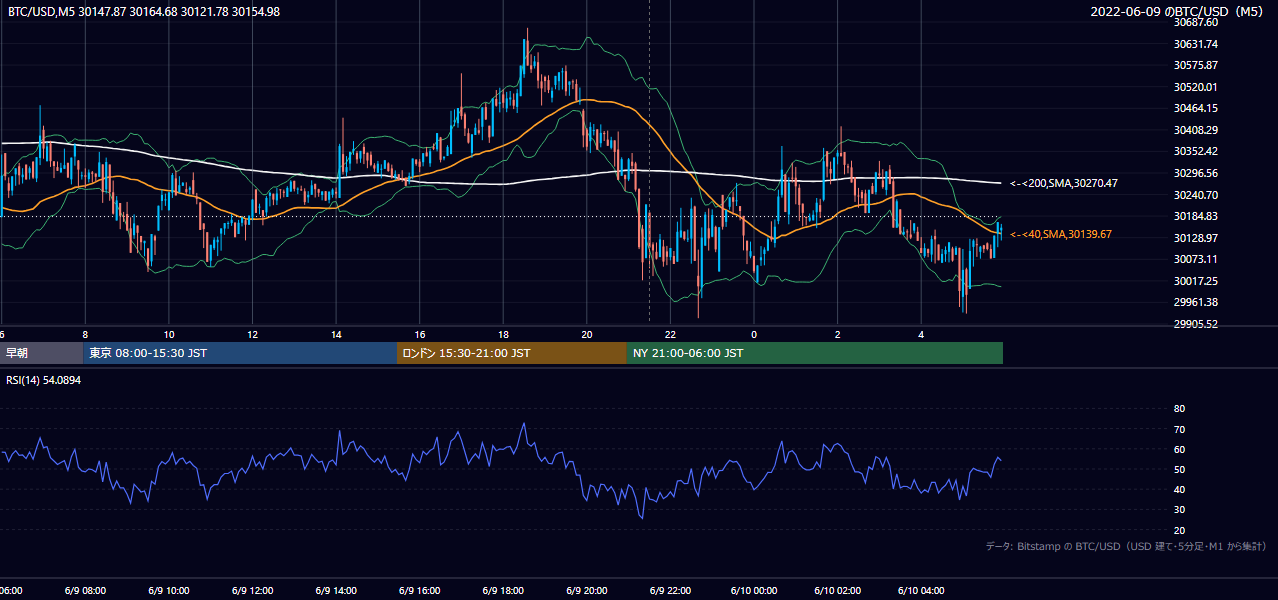Click price axis value 30631.74
Viewport: 1278px width, 600px height.
coord(1196,44)
